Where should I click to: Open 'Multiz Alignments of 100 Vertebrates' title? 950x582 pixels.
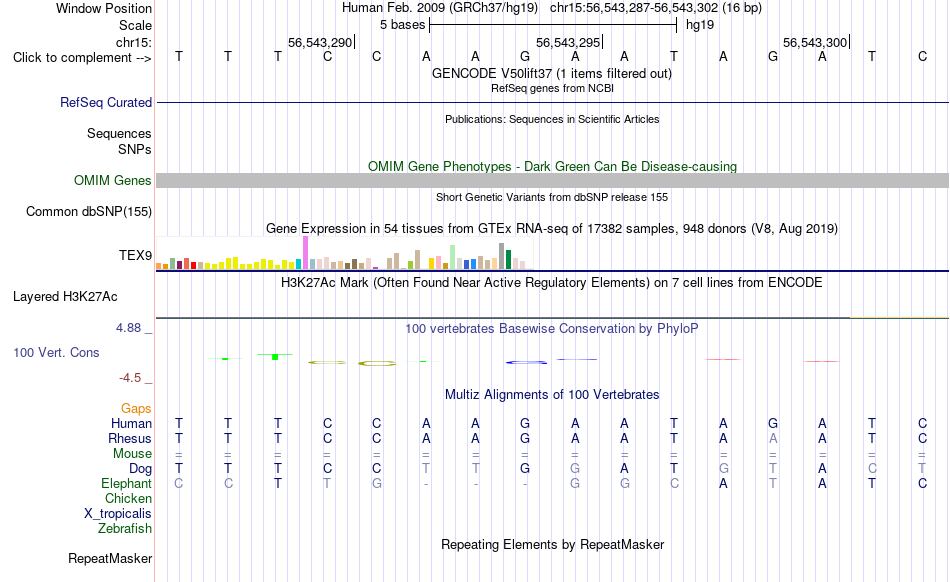[552, 394]
